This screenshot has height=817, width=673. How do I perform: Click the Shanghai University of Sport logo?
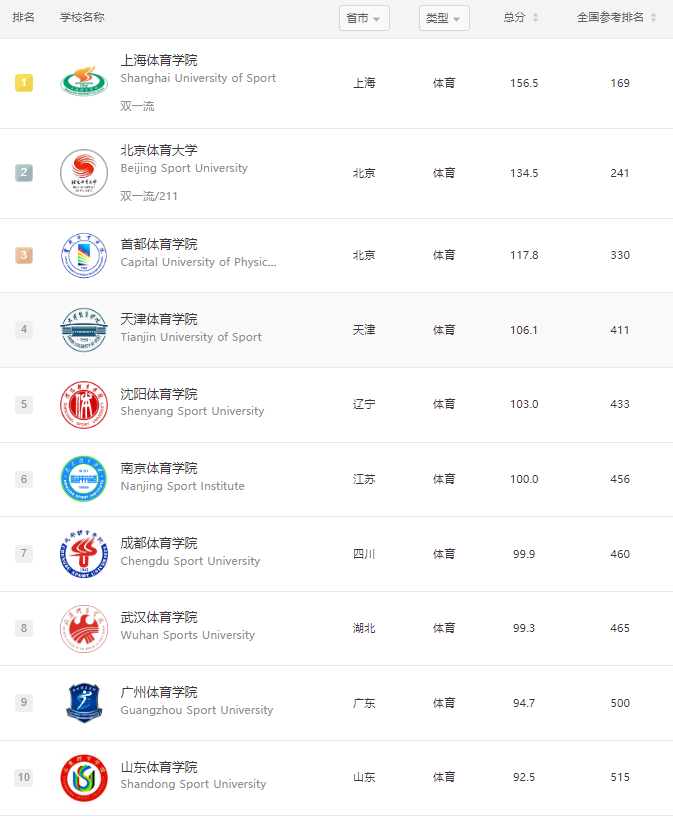pyautogui.click(x=84, y=83)
